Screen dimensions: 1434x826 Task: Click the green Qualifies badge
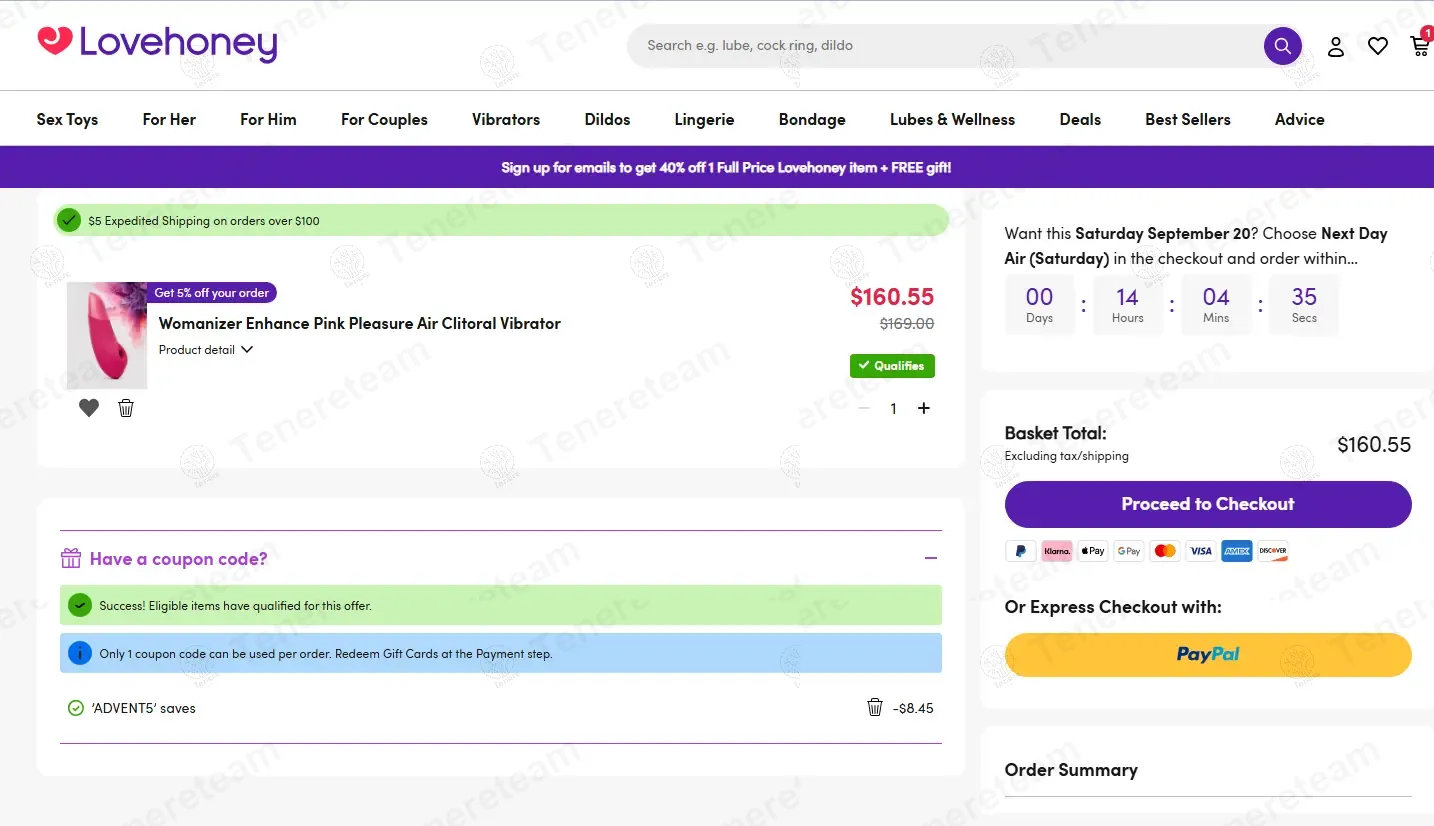(x=892, y=366)
